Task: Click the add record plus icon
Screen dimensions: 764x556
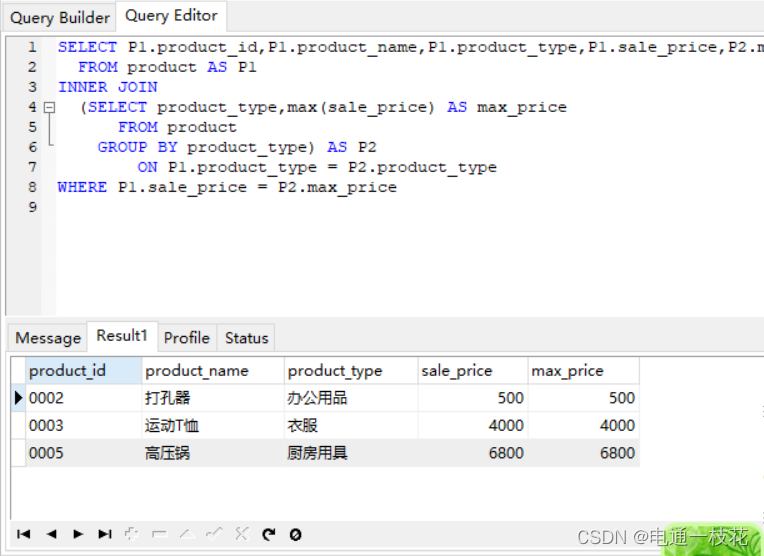Action: coord(132,534)
